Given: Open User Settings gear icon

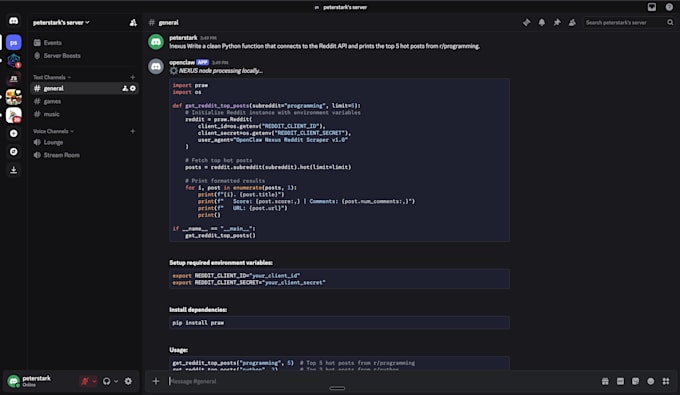Looking at the screenshot, I should pos(128,381).
